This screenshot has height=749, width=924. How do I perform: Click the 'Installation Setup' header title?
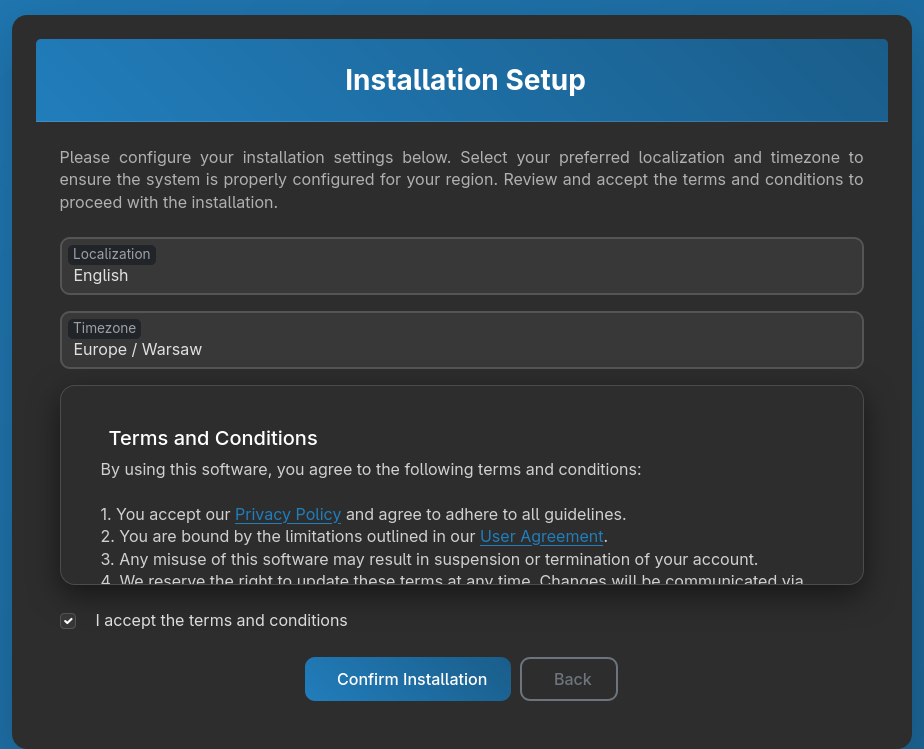click(465, 80)
